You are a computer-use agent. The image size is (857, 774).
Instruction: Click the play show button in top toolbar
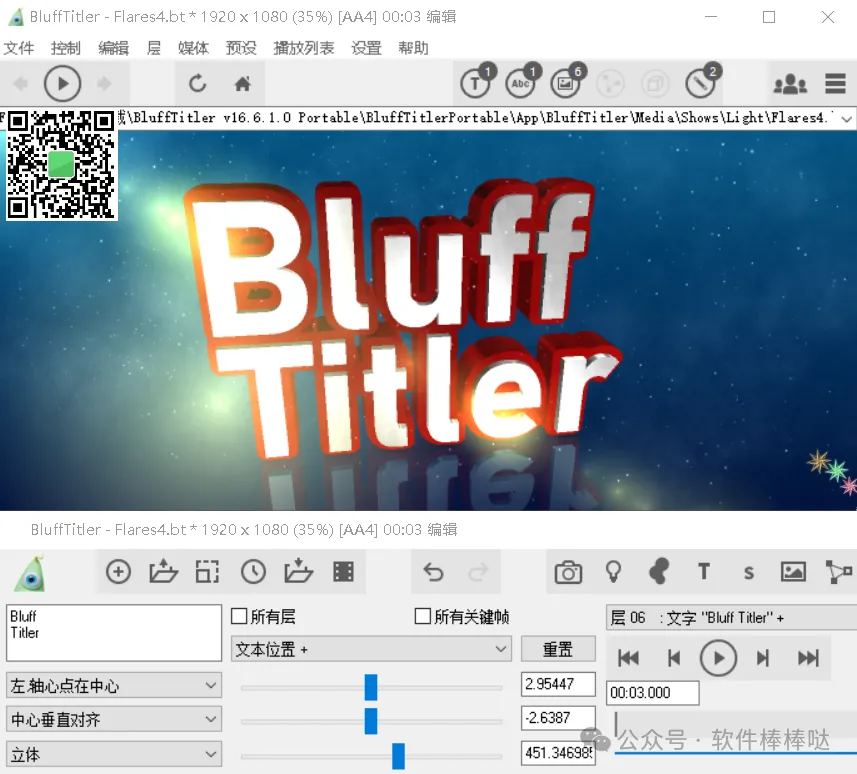coord(62,84)
